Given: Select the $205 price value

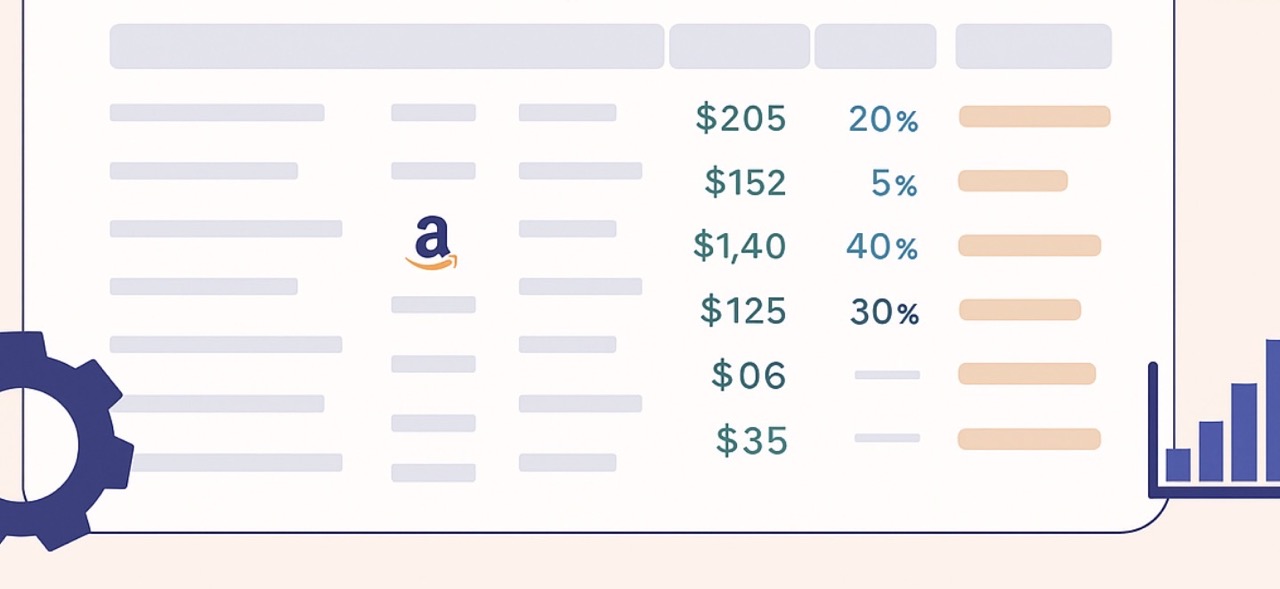Looking at the screenshot, I should click(741, 119).
